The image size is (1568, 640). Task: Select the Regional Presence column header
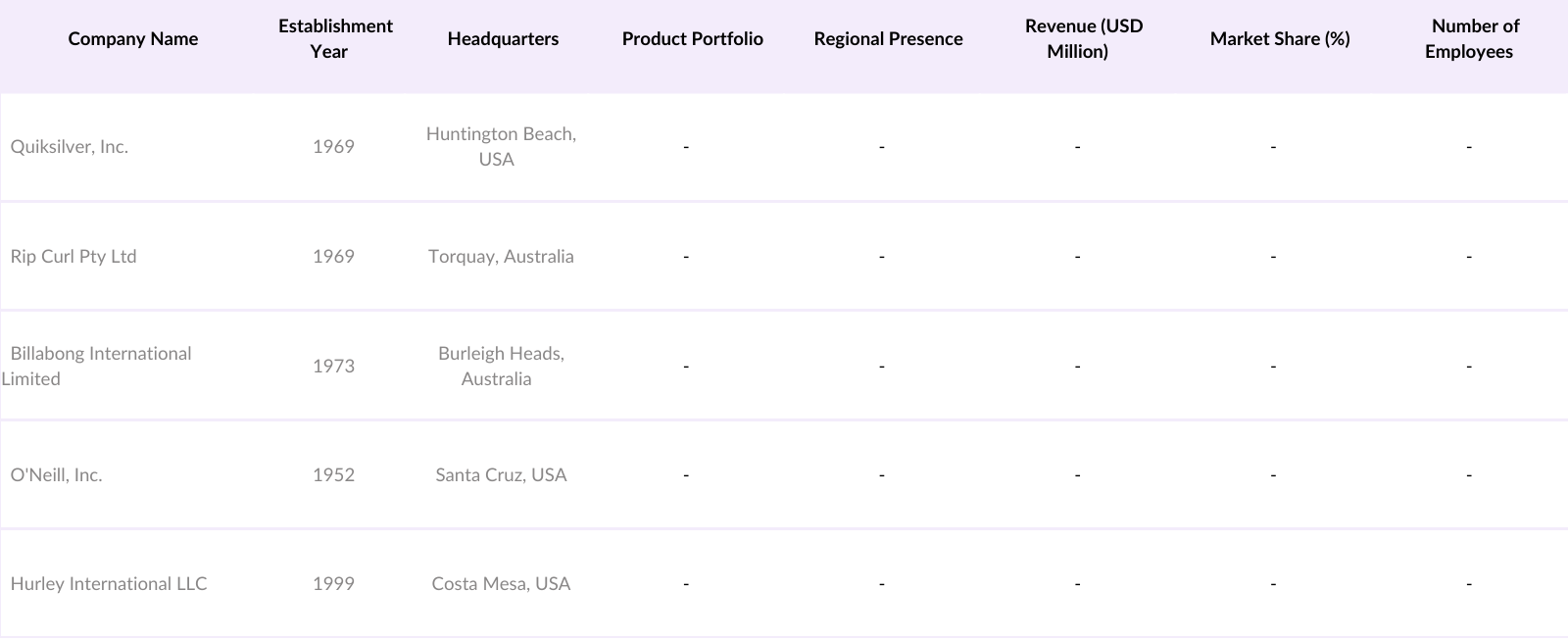(x=888, y=39)
